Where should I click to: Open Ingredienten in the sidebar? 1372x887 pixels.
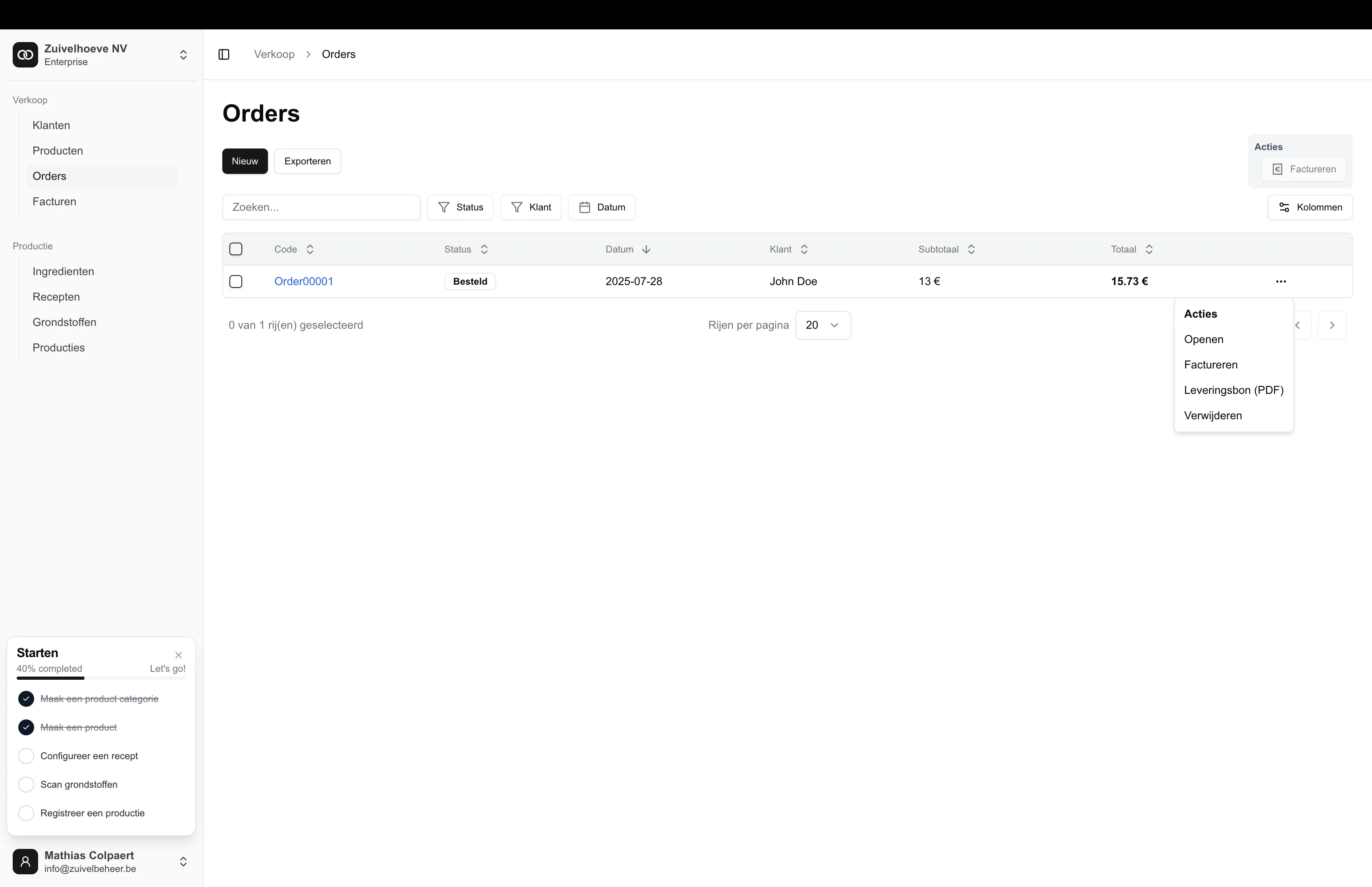101,271
